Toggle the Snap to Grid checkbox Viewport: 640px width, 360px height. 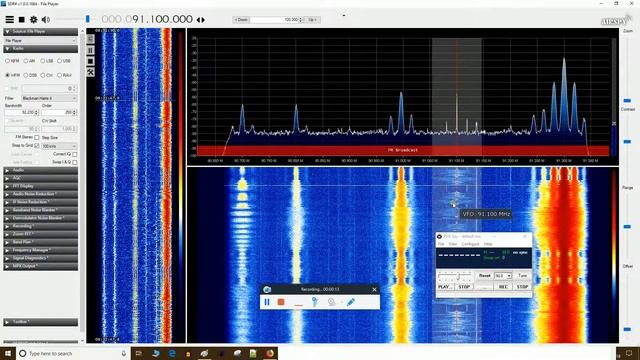pyautogui.click(x=37, y=145)
